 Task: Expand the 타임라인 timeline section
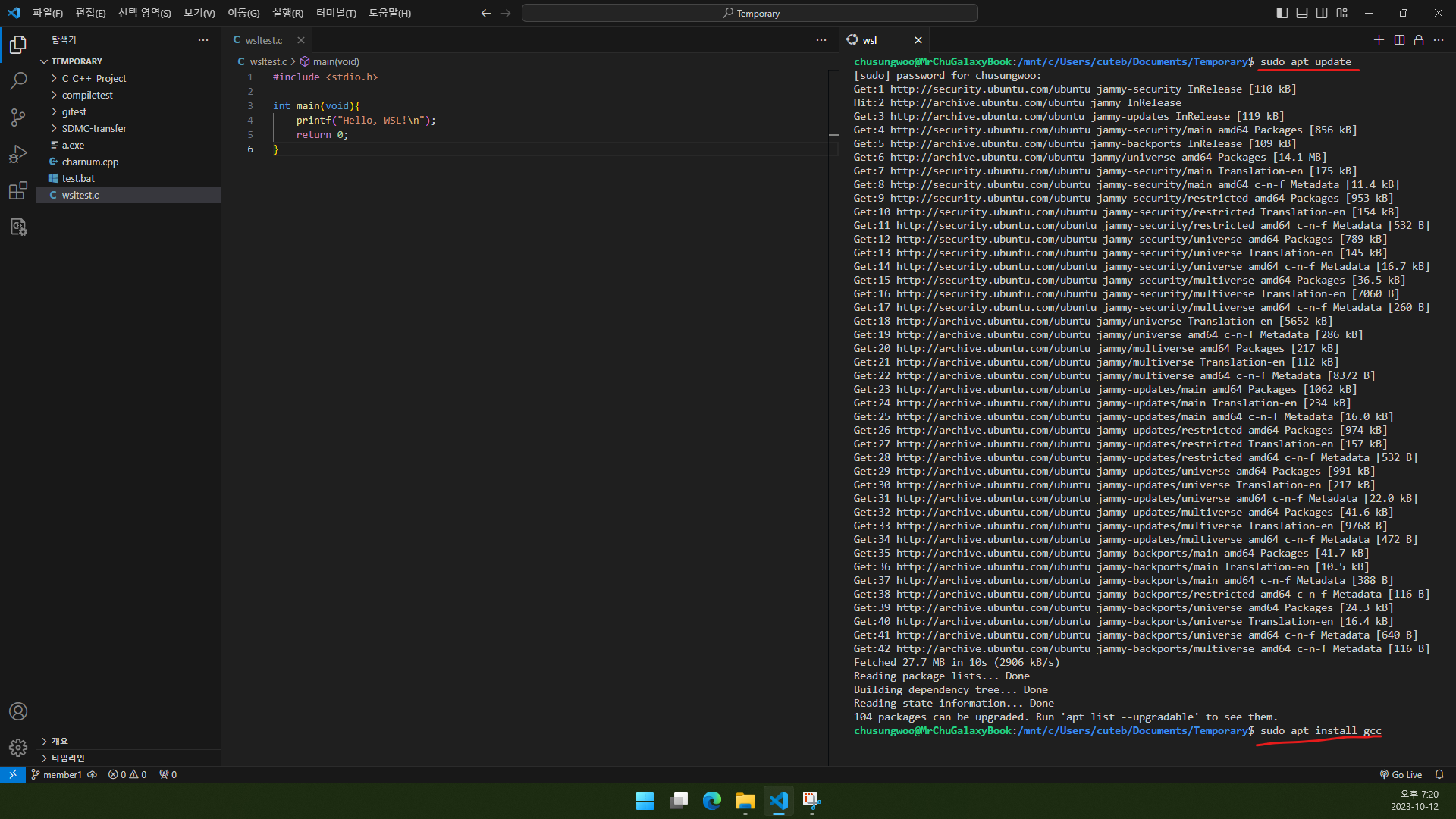(x=129, y=758)
